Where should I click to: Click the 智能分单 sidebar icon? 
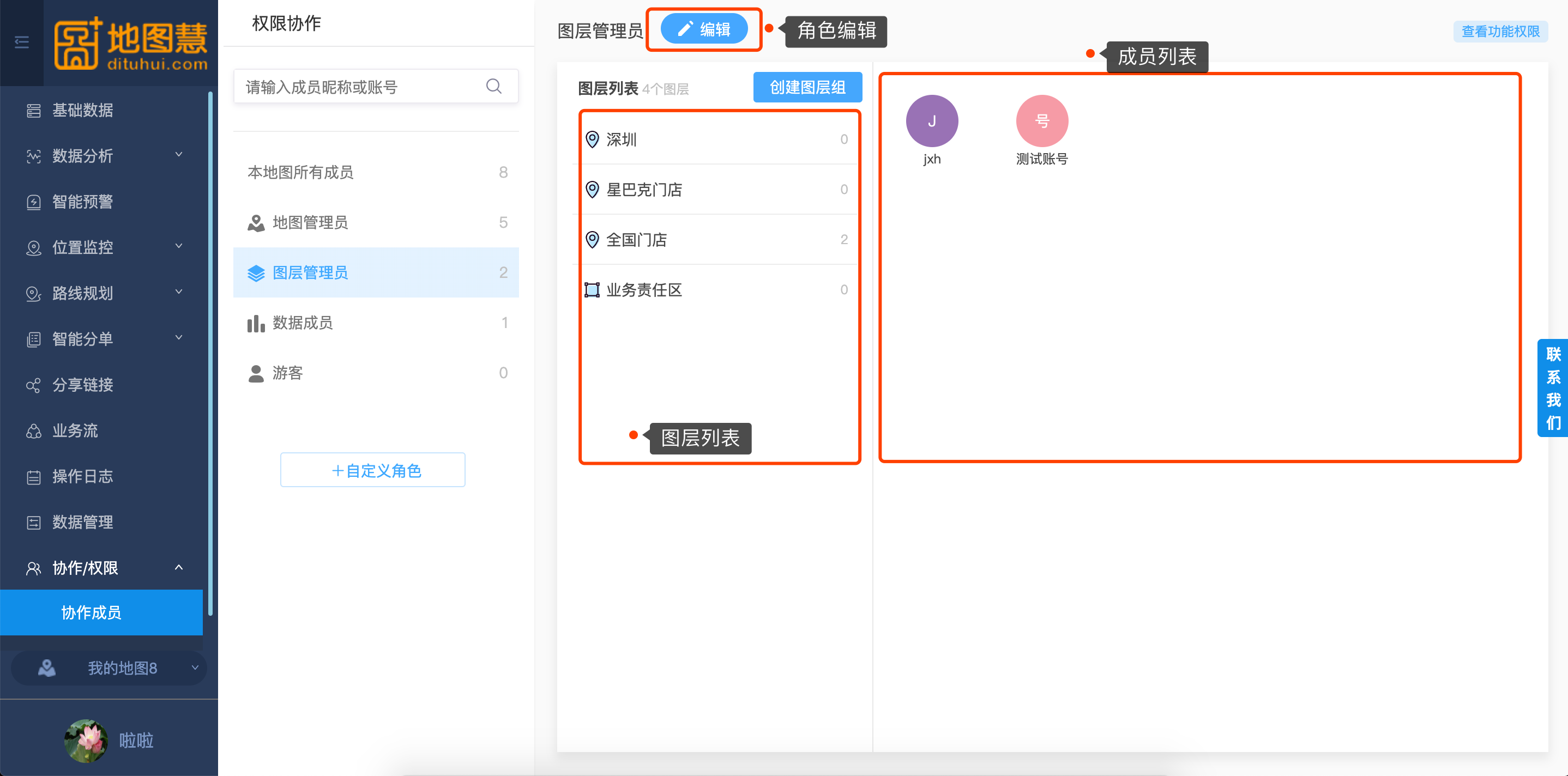coord(33,339)
